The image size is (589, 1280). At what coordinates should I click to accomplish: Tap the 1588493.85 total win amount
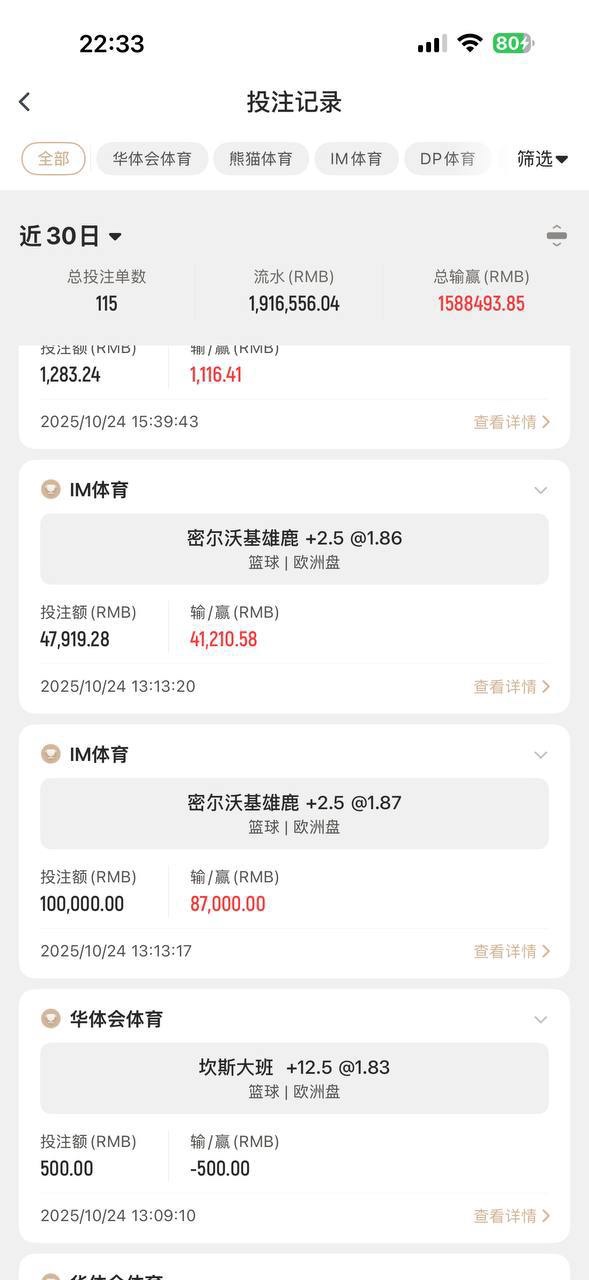pos(480,305)
